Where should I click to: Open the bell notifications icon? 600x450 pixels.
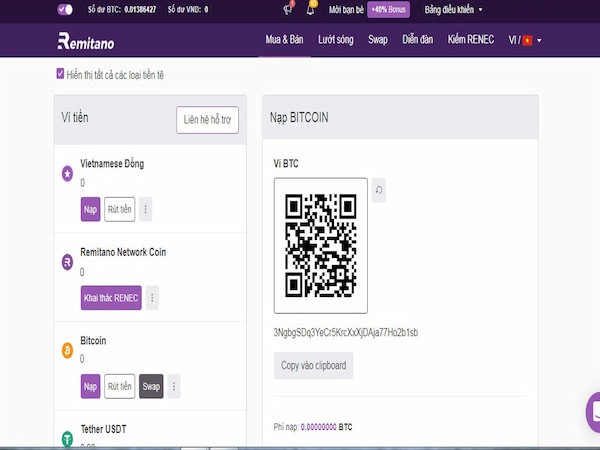(x=311, y=8)
